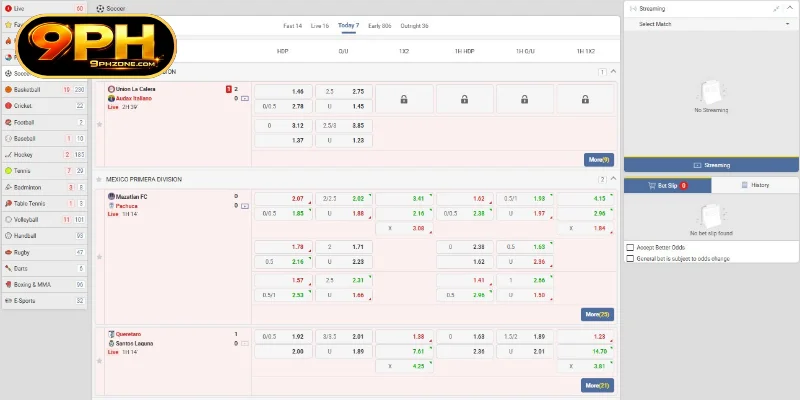Screen dimensions: 800x400
Task: Select the Tennis ball icon
Action: click(8, 171)
